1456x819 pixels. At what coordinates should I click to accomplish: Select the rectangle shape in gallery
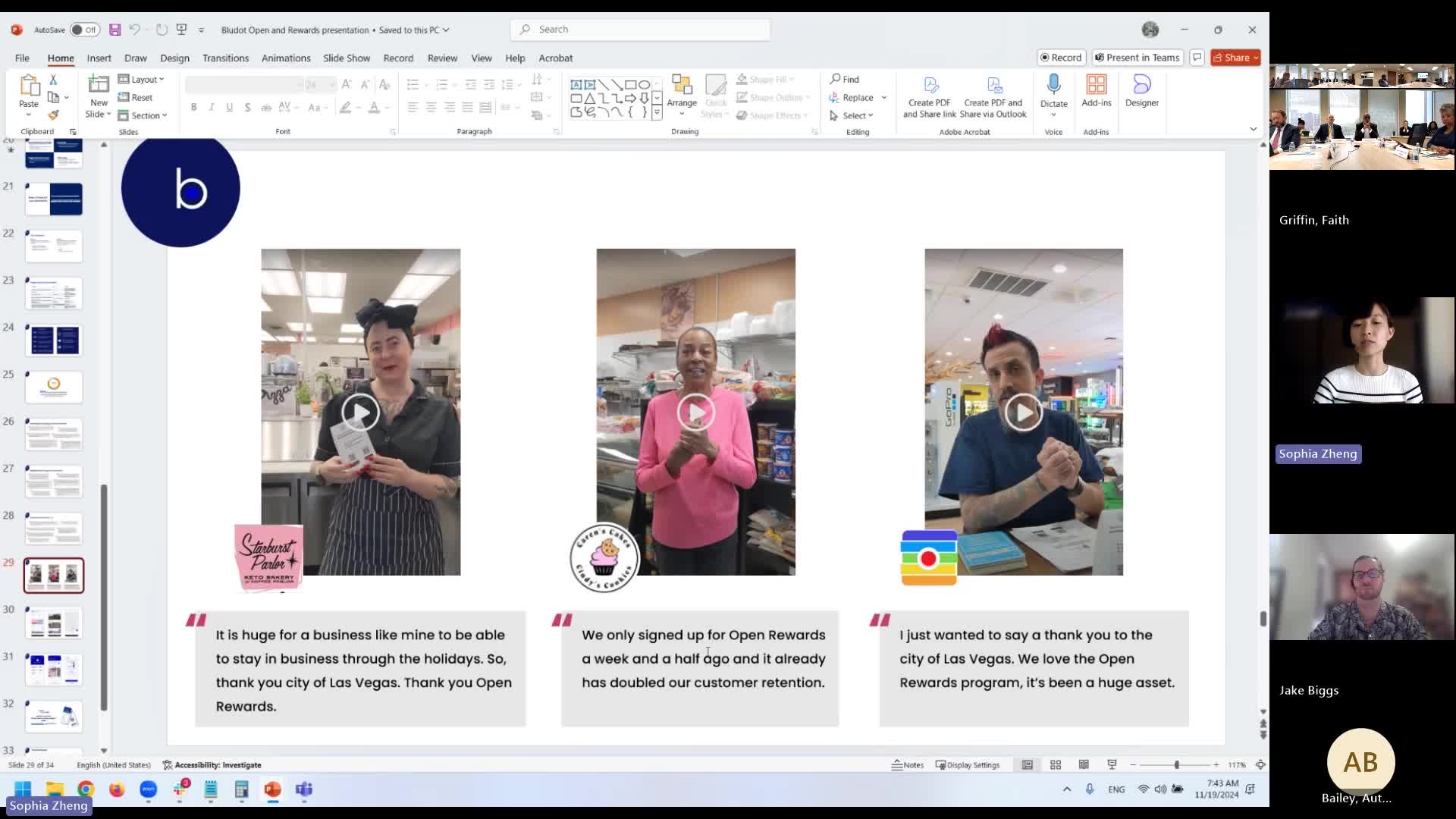(x=630, y=84)
